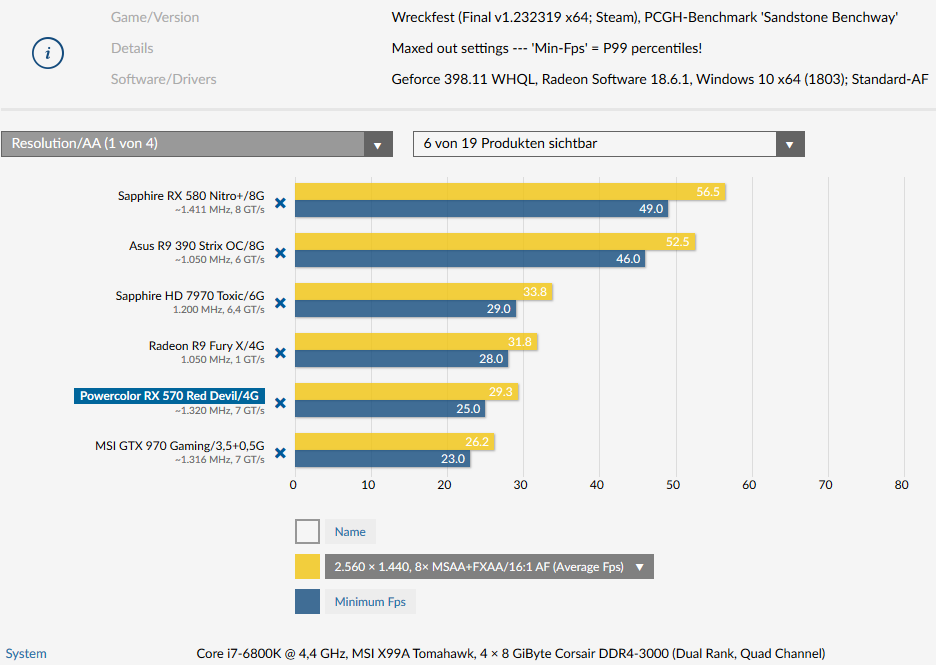Image resolution: width=936 pixels, height=665 pixels.
Task: Click the blue Minimum Fps color swatch
Action: 307,601
